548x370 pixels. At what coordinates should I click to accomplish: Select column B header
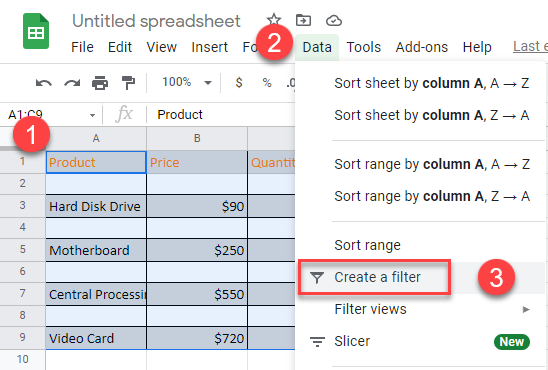(x=197, y=138)
